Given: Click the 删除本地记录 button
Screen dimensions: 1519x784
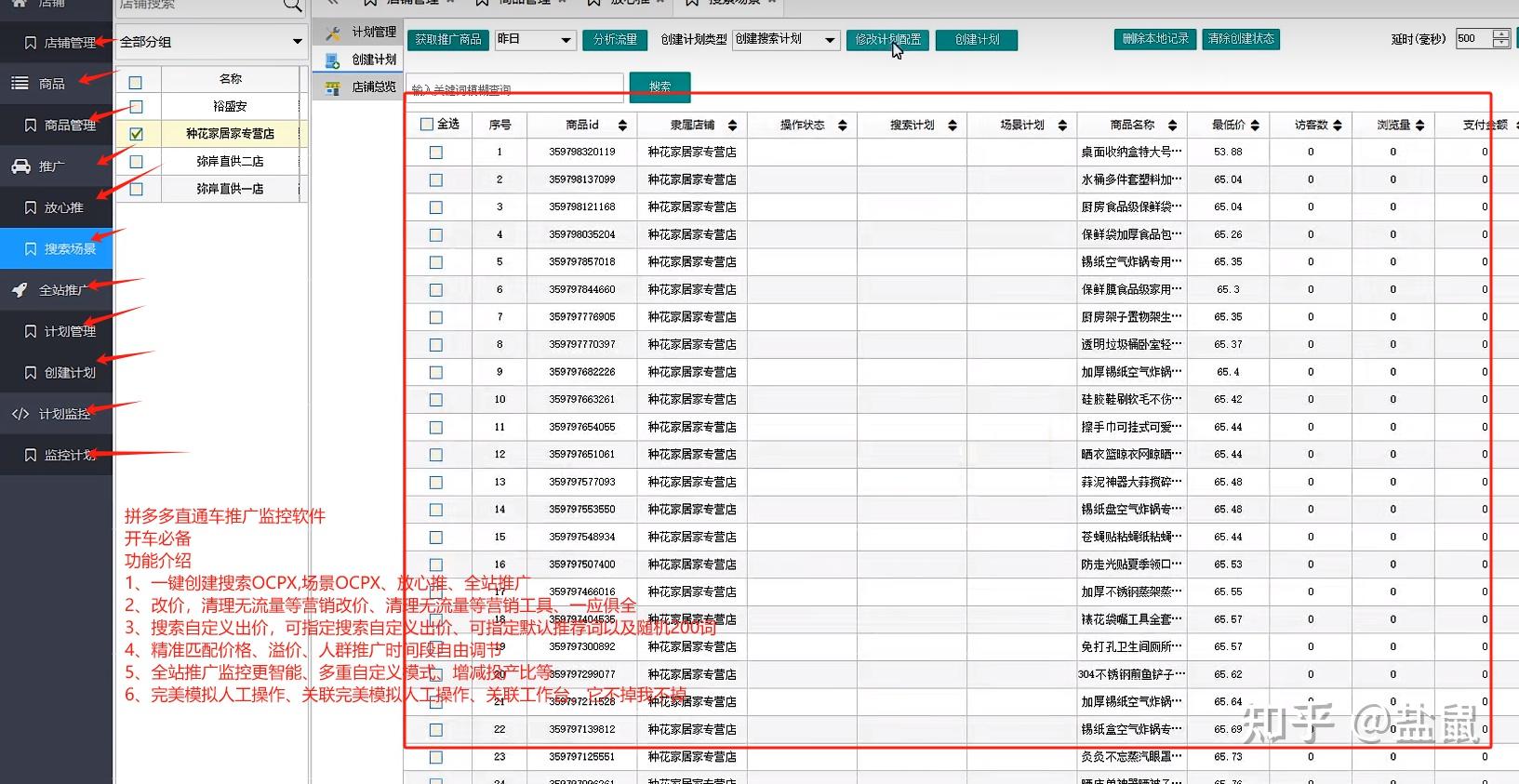Looking at the screenshot, I should click(x=1155, y=39).
